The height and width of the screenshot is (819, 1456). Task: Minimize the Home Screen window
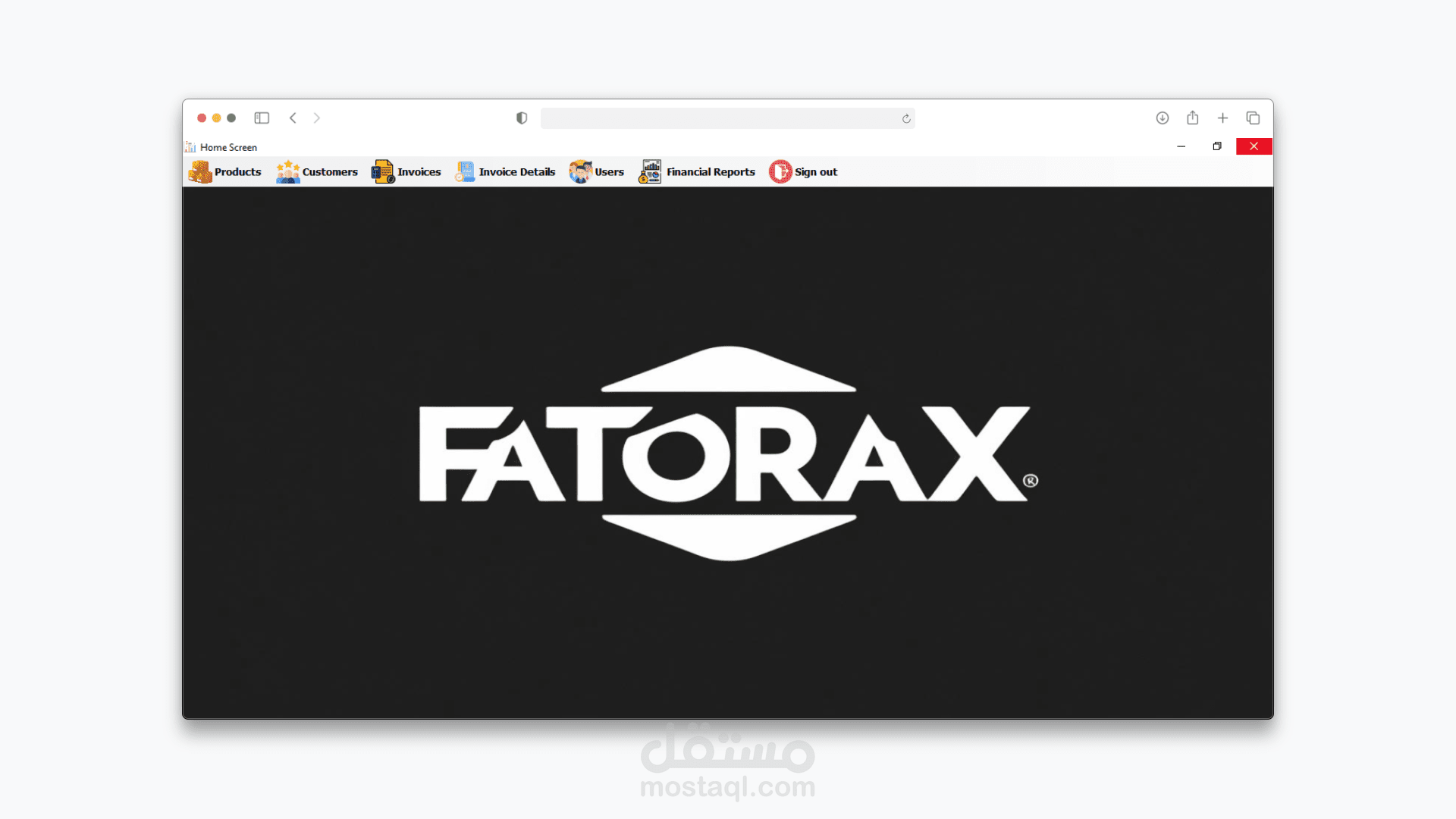[x=1181, y=146]
